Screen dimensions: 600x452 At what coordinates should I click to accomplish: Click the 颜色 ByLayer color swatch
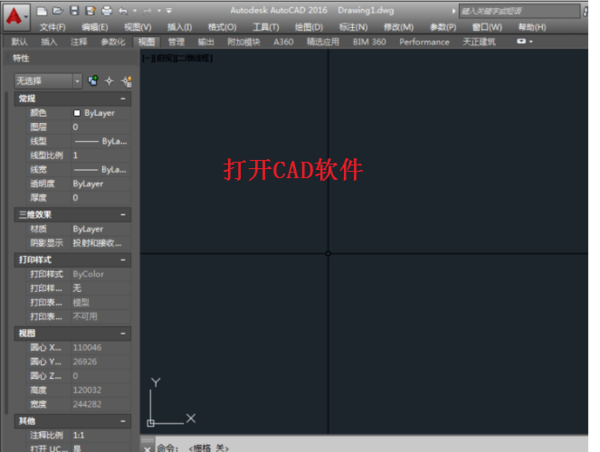(x=77, y=113)
